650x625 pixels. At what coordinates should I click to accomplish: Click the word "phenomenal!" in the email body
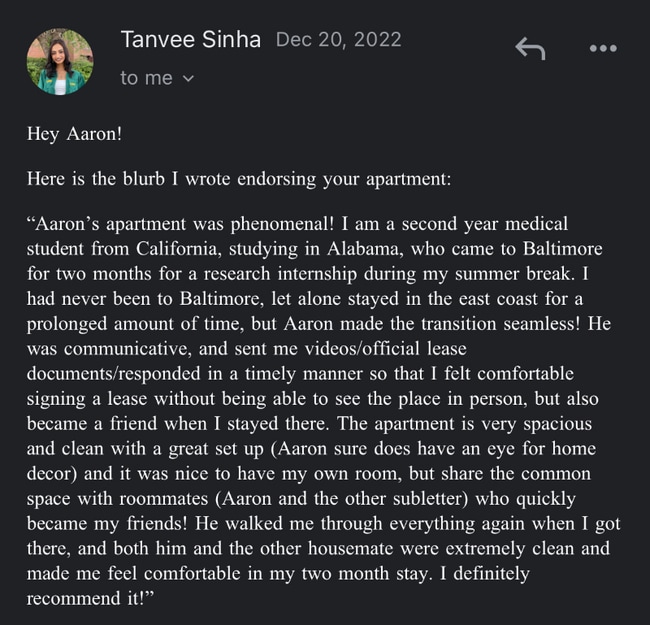282,224
